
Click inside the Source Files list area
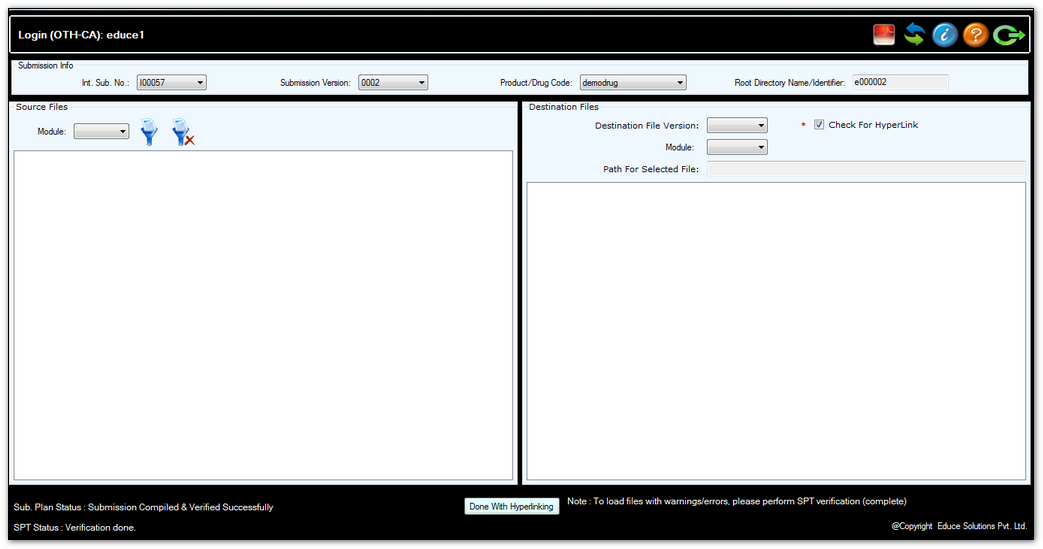[x=263, y=315]
